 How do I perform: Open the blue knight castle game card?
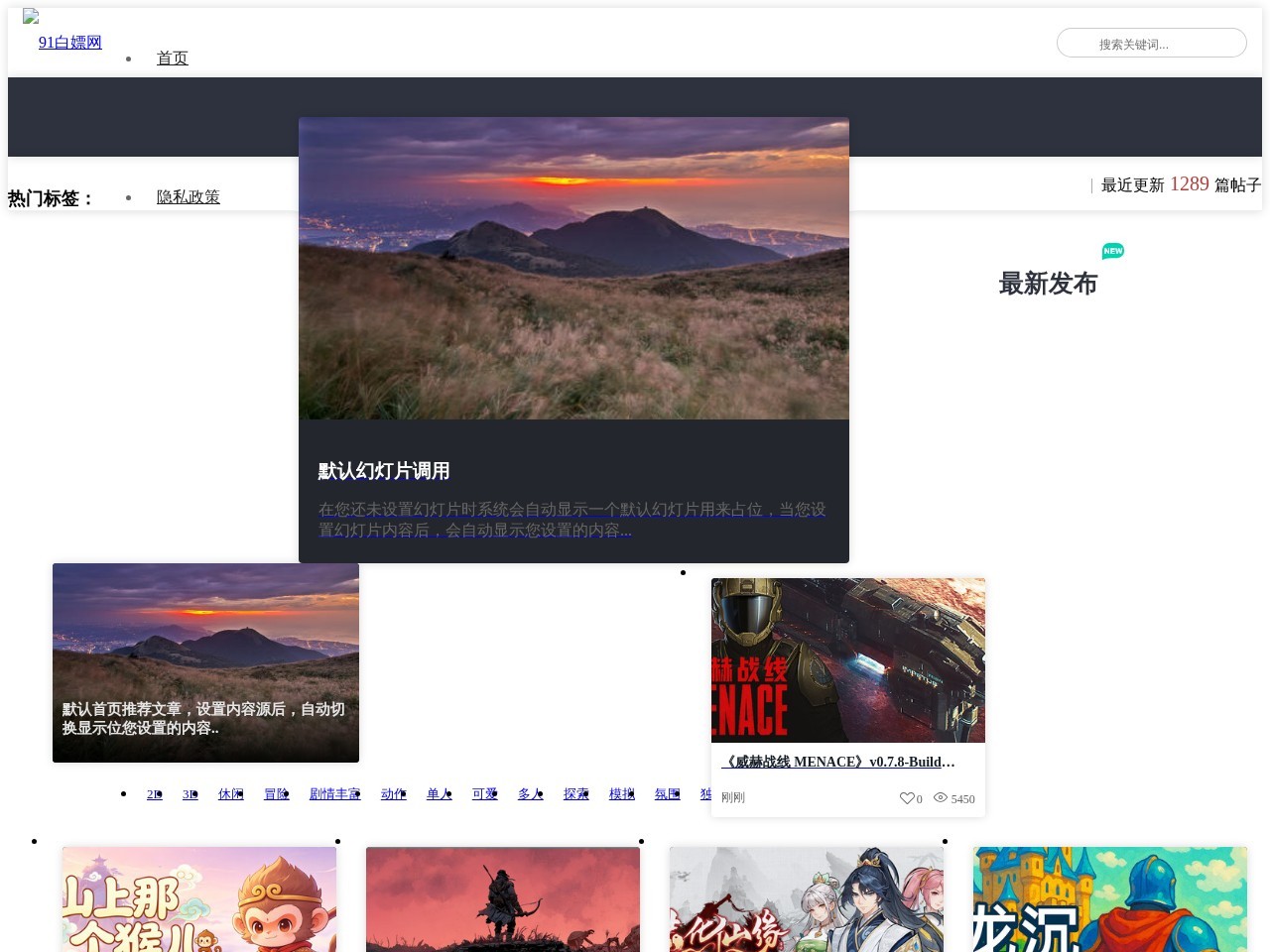[x=1110, y=899]
